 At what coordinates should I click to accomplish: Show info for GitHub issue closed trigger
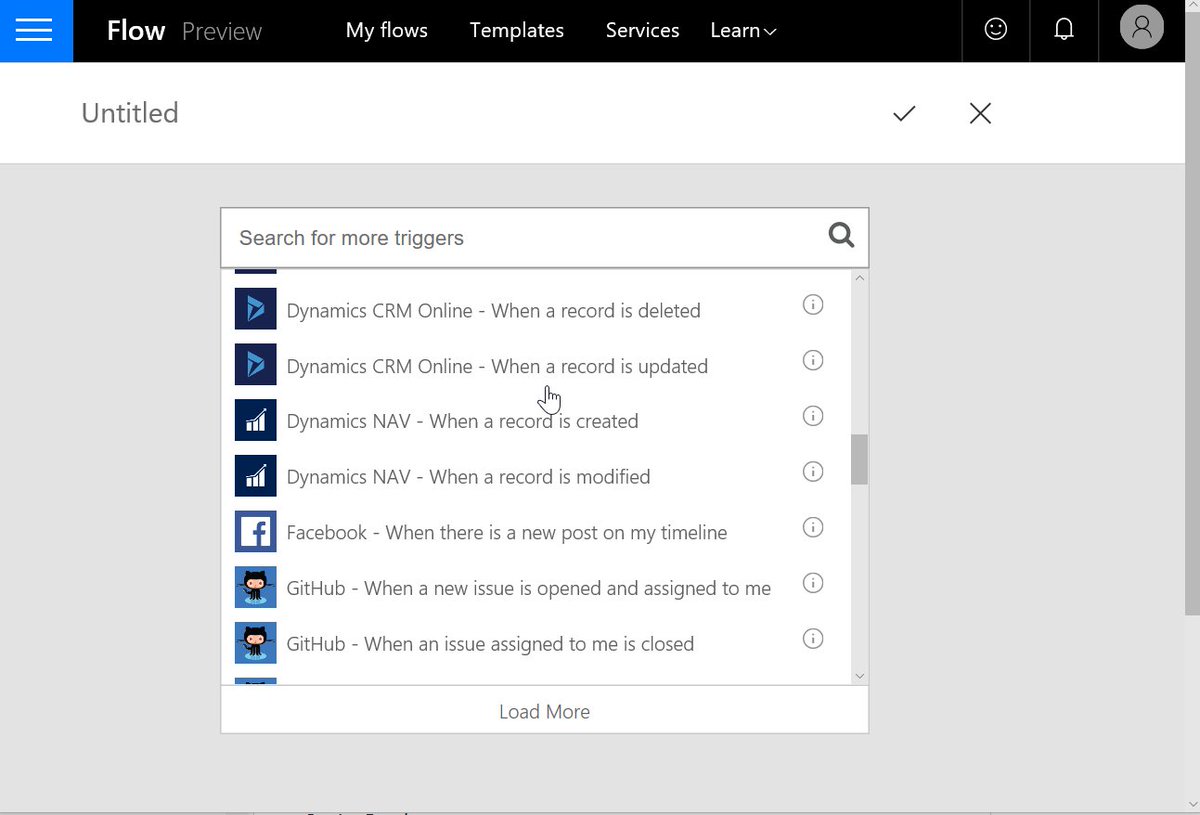pyautogui.click(x=813, y=638)
